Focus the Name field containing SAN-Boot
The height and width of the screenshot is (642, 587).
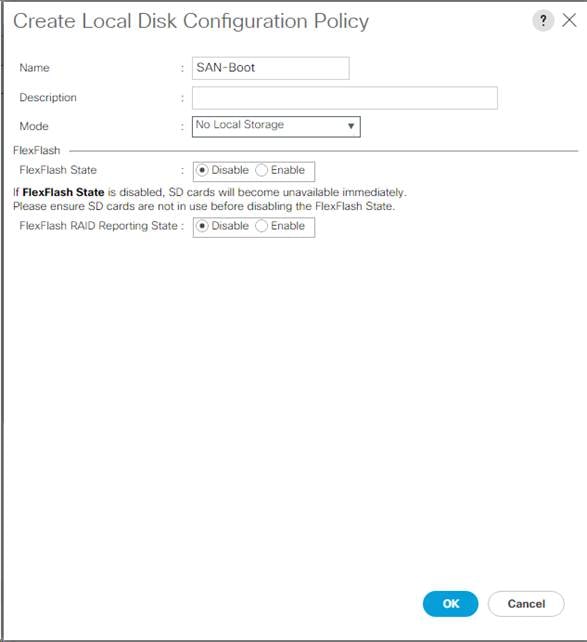271,68
